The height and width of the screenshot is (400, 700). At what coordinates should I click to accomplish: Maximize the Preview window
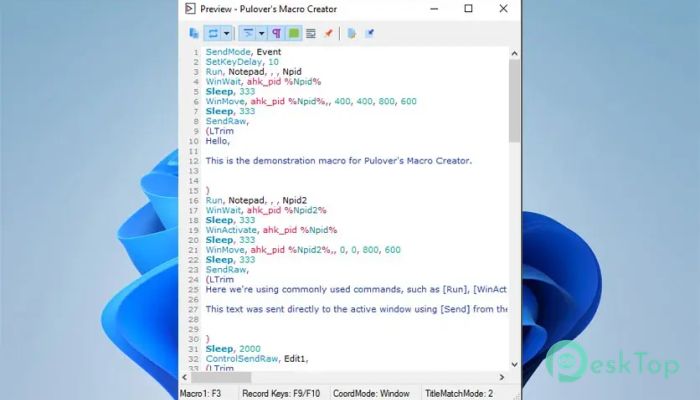(468, 8)
